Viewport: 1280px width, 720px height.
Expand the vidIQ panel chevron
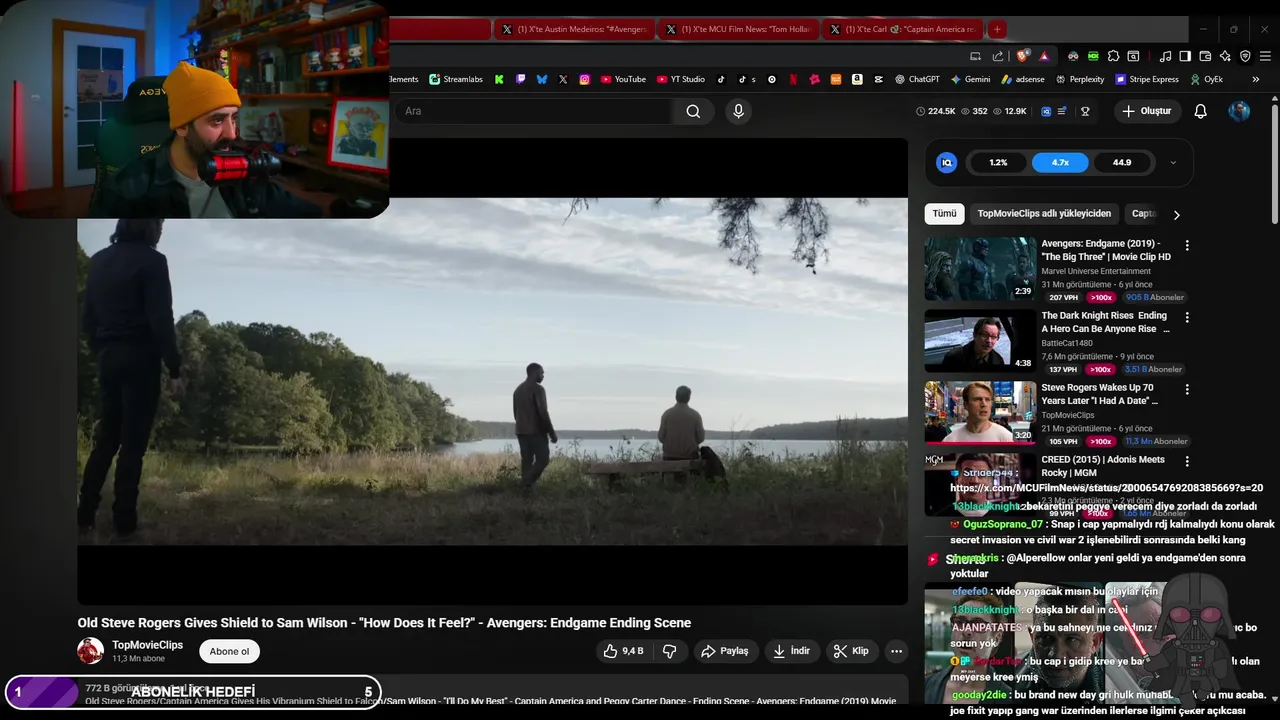pyautogui.click(x=1173, y=162)
